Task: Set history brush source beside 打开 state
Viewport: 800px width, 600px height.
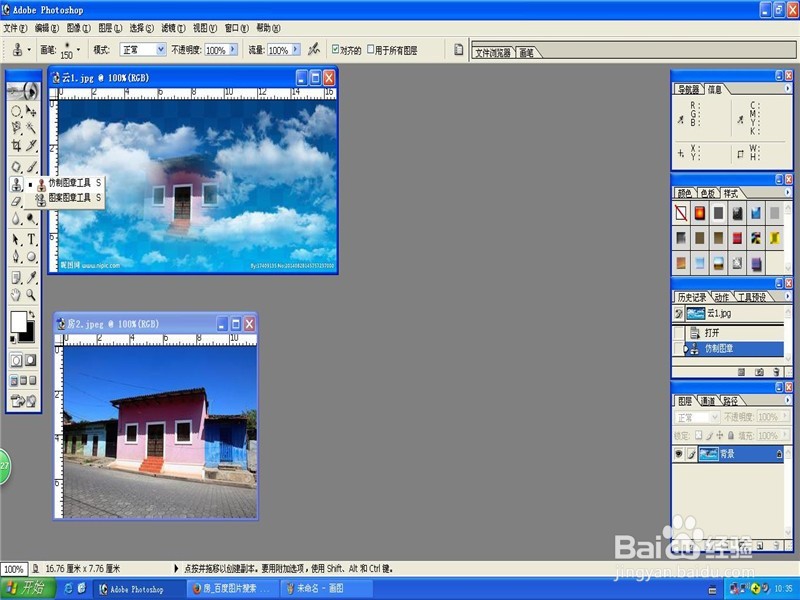Action: pyautogui.click(x=678, y=333)
